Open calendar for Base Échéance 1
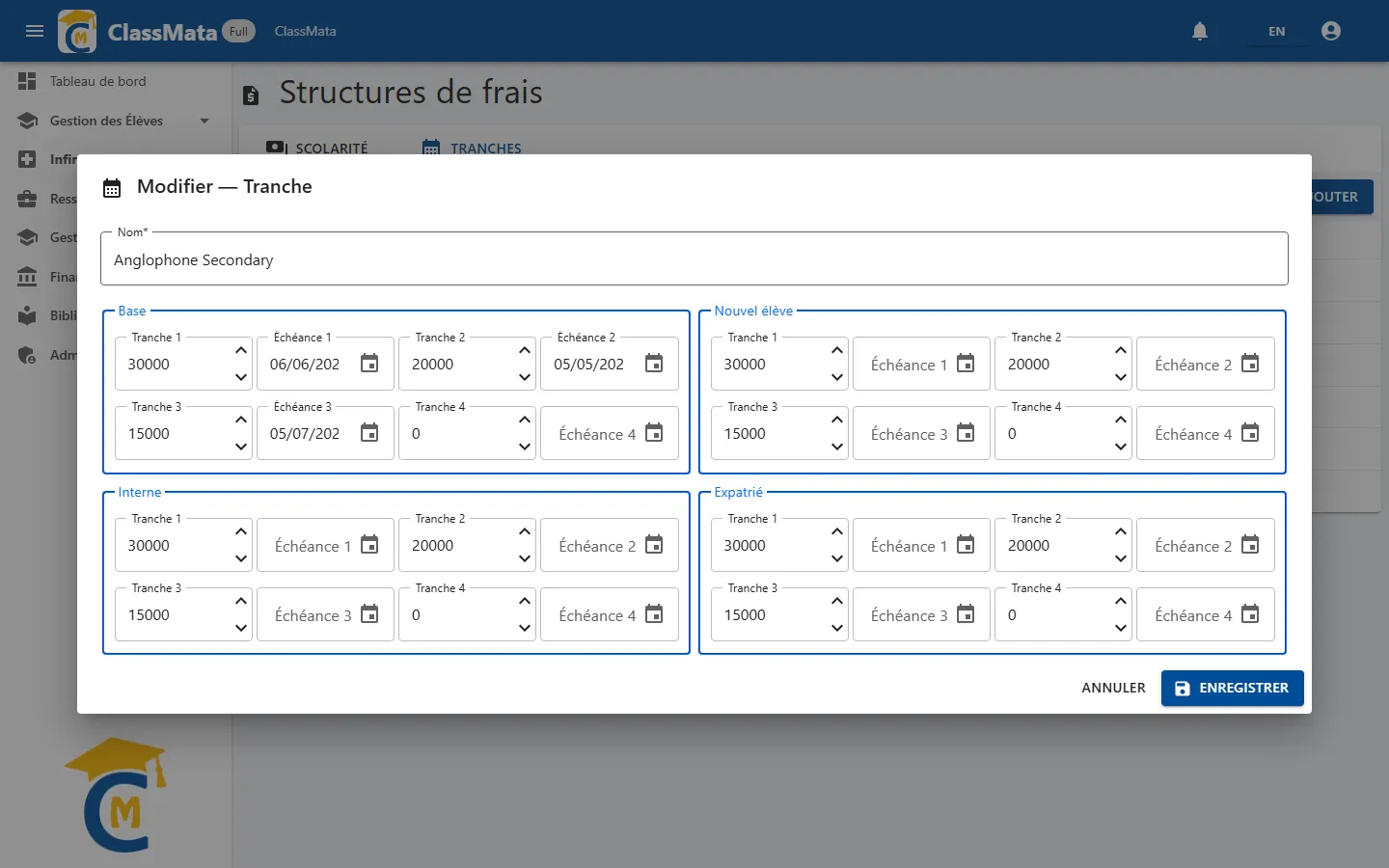 (369, 364)
